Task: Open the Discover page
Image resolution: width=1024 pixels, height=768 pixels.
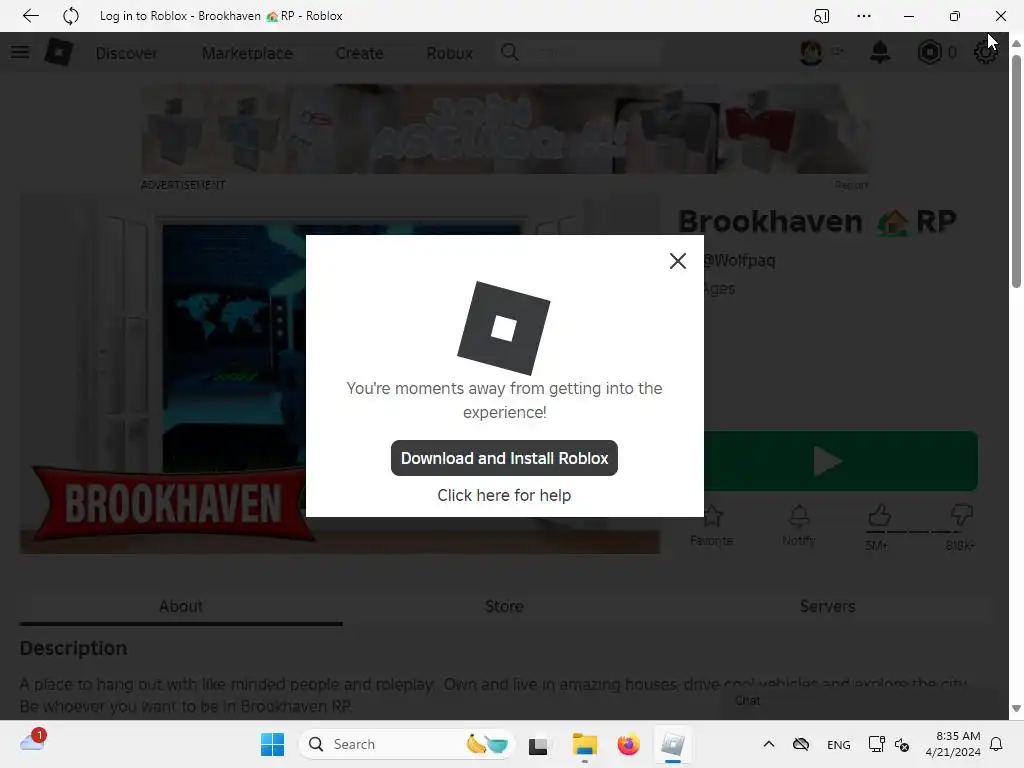Action: pos(126,53)
